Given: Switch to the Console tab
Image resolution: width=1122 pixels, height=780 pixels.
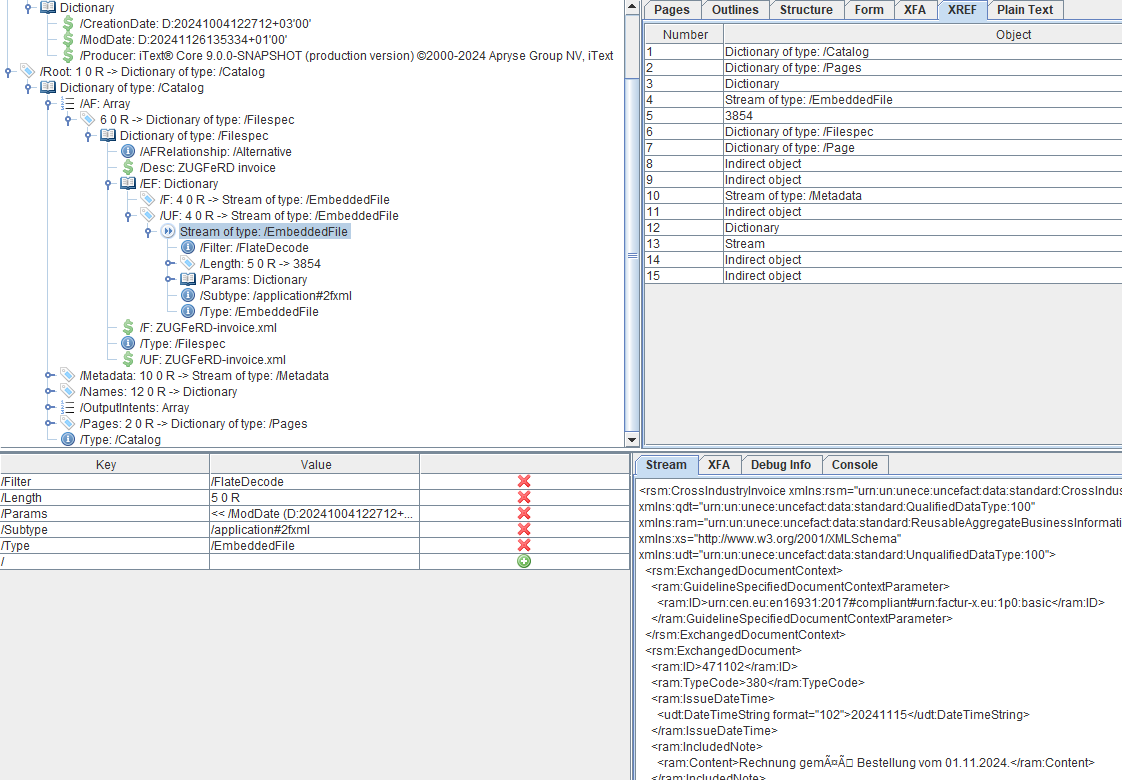Looking at the screenshot, I should [x=855, y=464].
